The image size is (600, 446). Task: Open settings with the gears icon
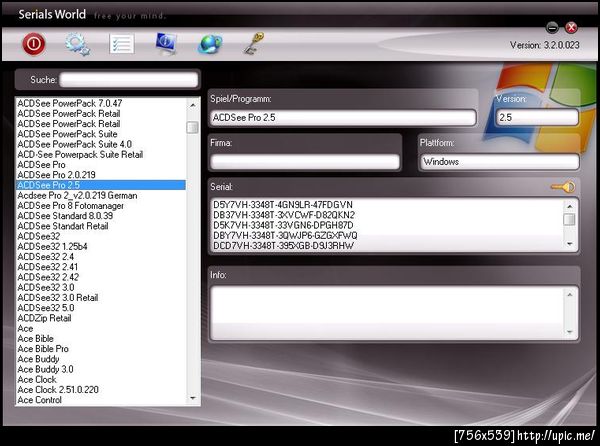(78, 44)
